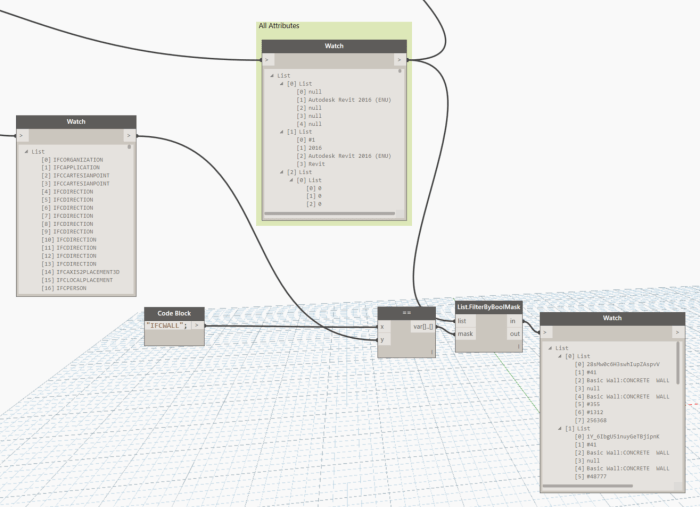Viewport: 700px width, 507px height.
Task: Click the left Watch node input port
Action: coord(22,135)
